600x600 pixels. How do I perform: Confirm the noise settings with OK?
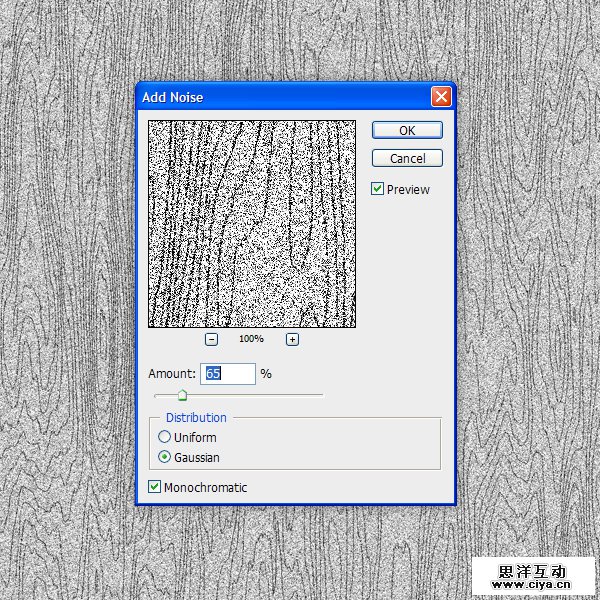407,130
